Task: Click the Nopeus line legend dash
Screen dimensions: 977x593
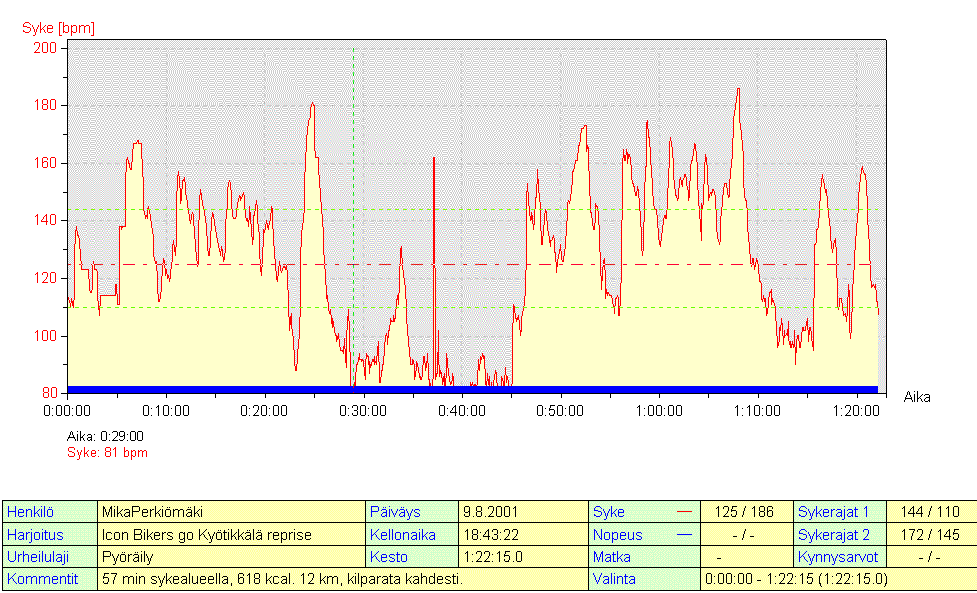Action: pos(684,534)
